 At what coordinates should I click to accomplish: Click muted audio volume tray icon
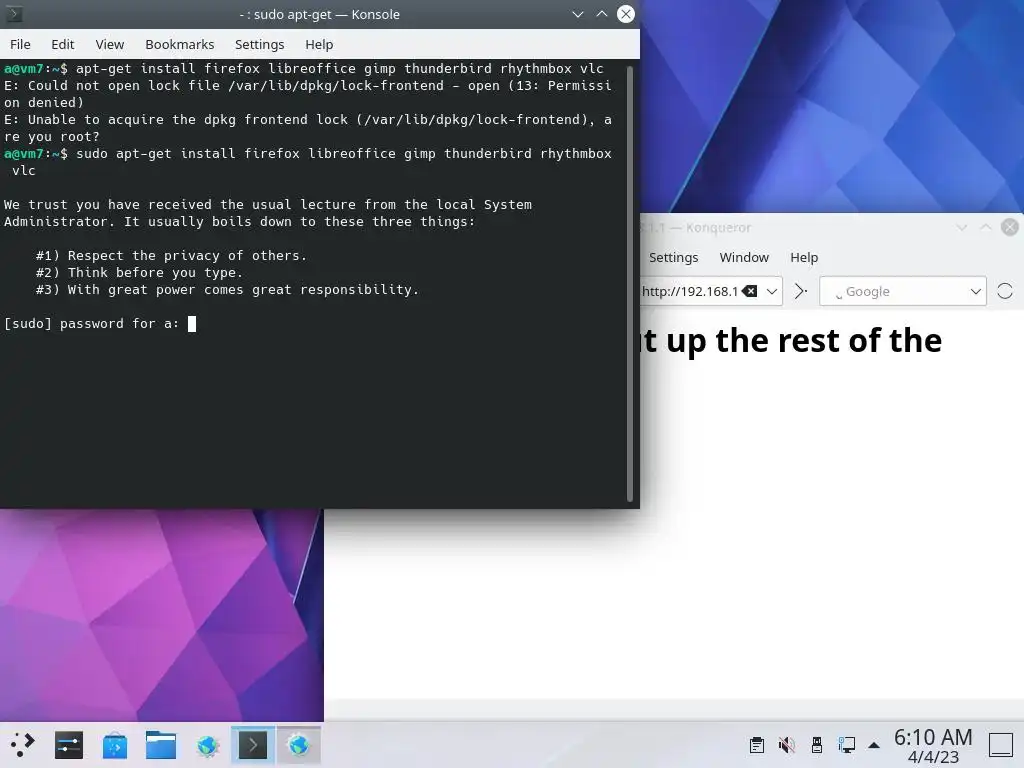point(787,744)
